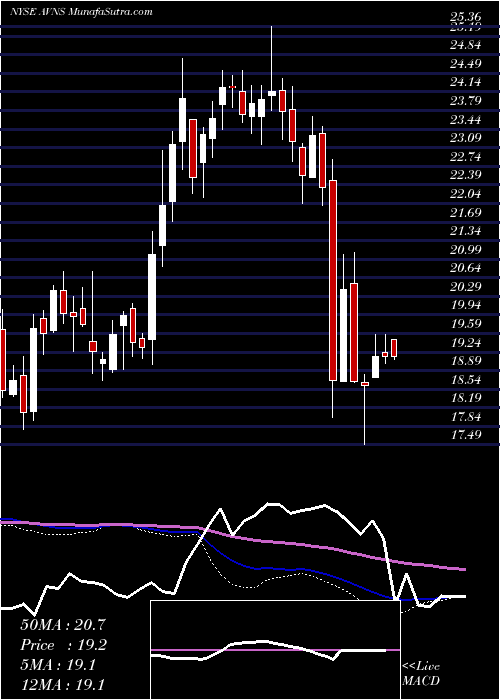Click the 24.84 price axis label

pos(466,45)
